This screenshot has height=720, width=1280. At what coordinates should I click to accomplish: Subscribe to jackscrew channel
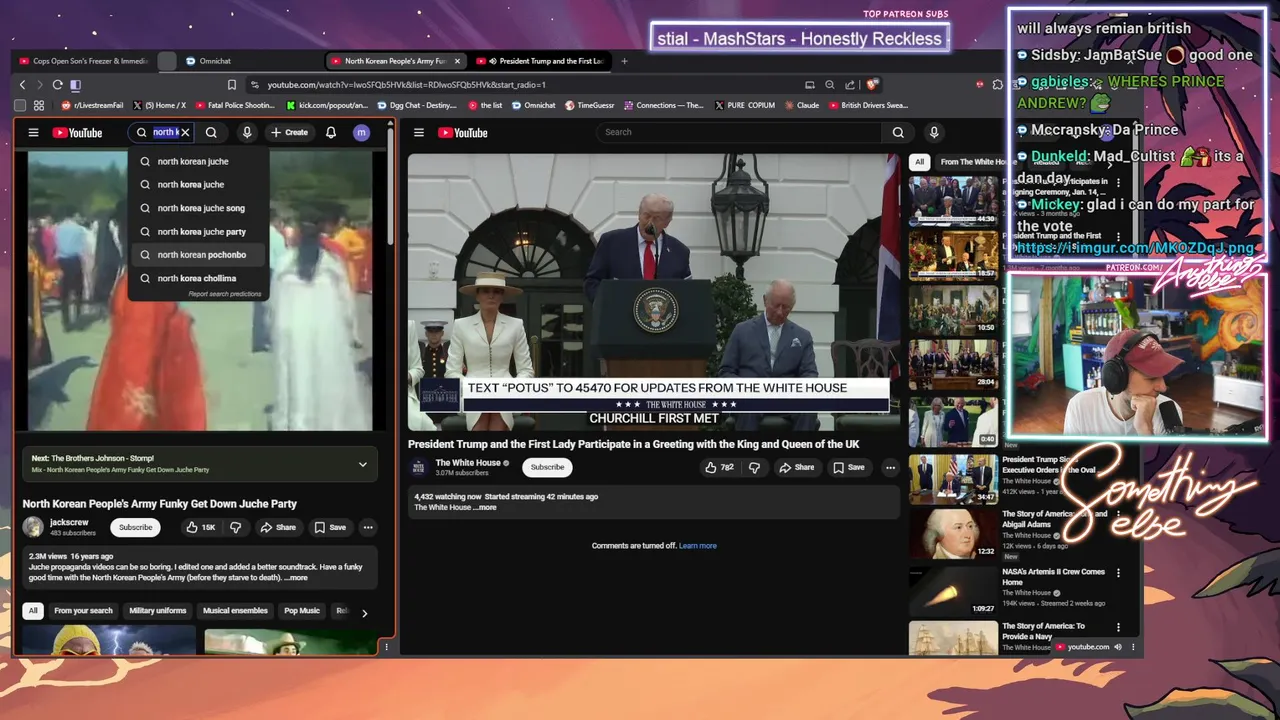click(x=136, y=527)
